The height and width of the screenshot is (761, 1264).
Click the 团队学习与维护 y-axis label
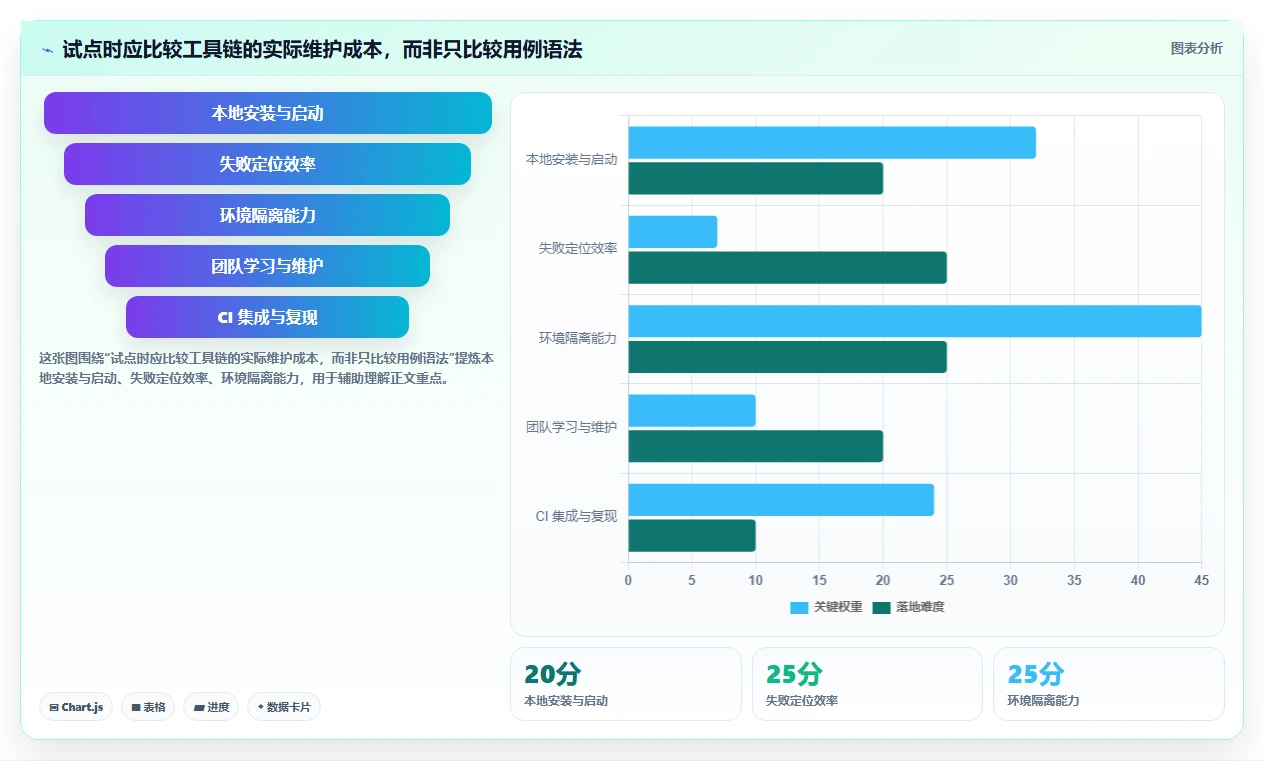[571, 427]
